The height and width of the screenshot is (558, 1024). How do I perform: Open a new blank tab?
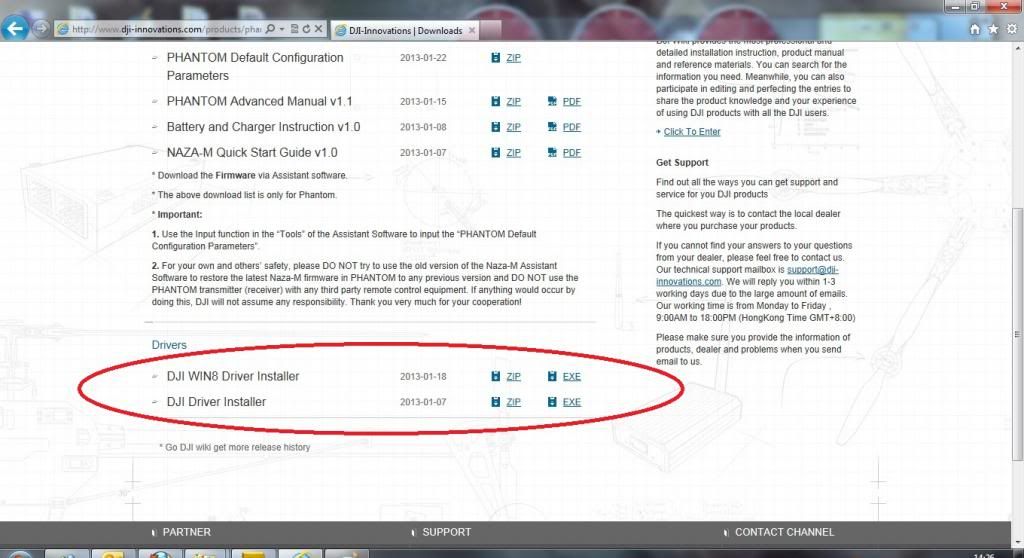[x=492, y=30]
